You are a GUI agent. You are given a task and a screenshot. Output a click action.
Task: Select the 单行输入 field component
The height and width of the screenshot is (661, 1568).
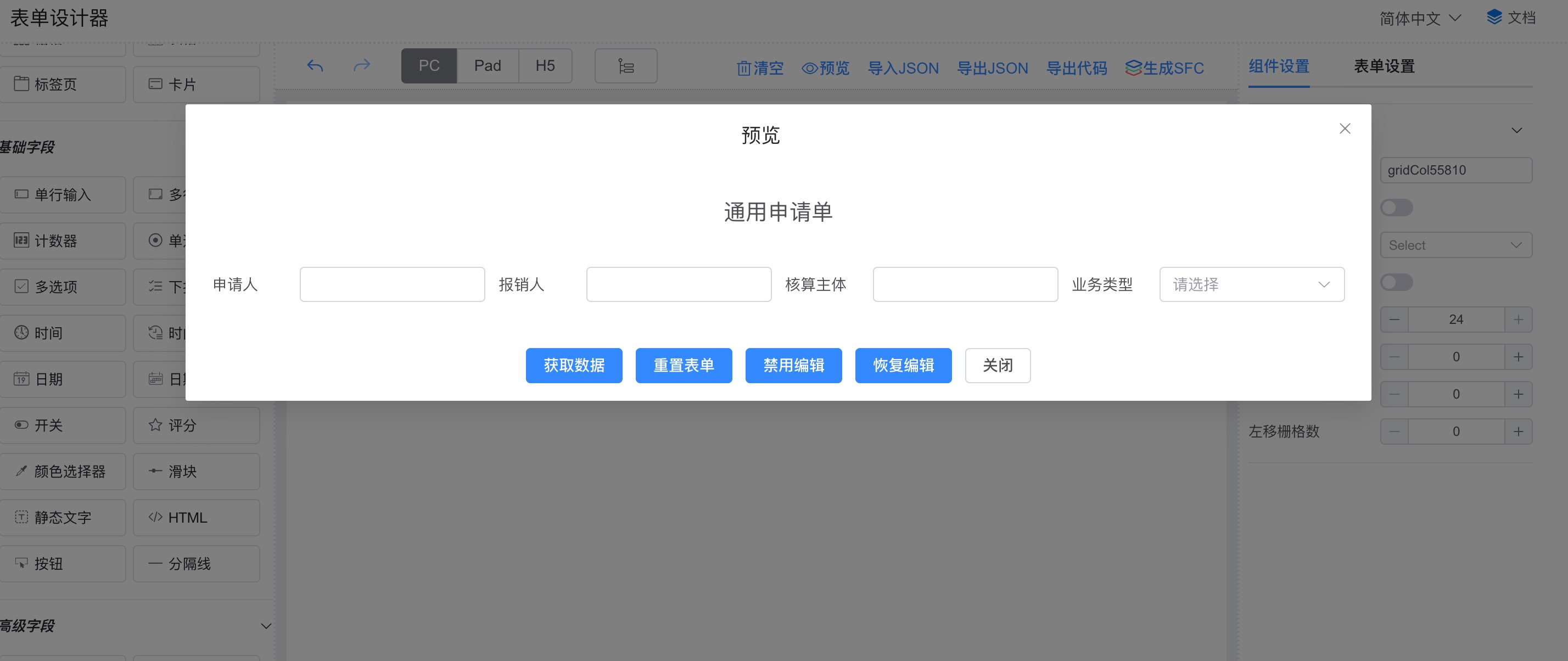pos(63,195)
